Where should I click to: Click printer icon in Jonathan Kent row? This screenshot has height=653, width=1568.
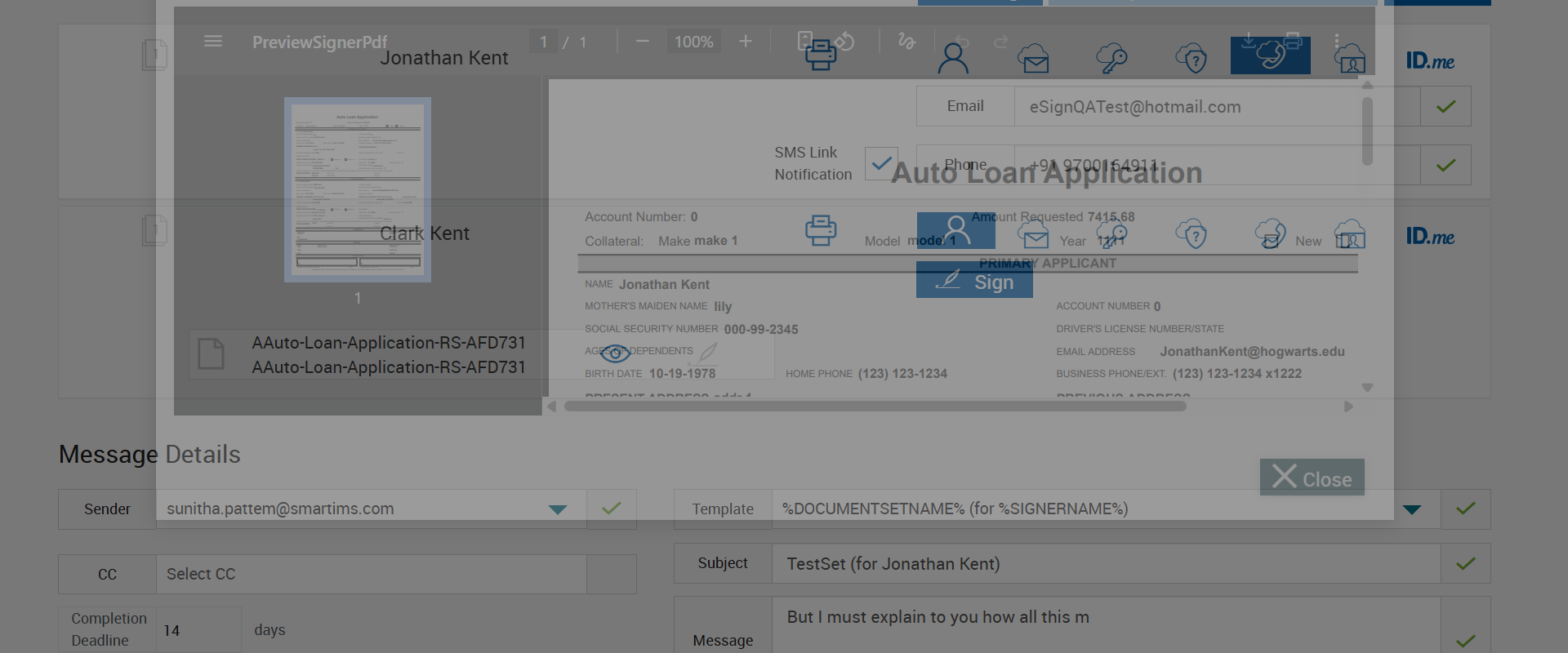(821, 56)
